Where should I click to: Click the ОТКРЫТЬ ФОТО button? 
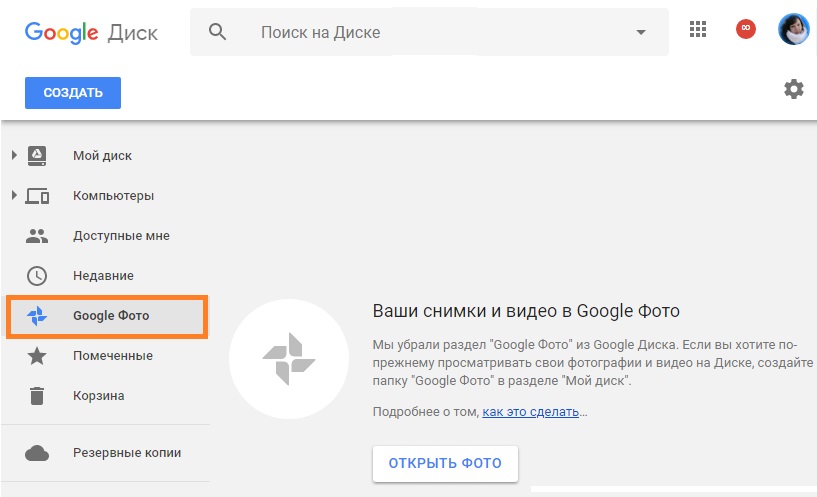[445, 463]
